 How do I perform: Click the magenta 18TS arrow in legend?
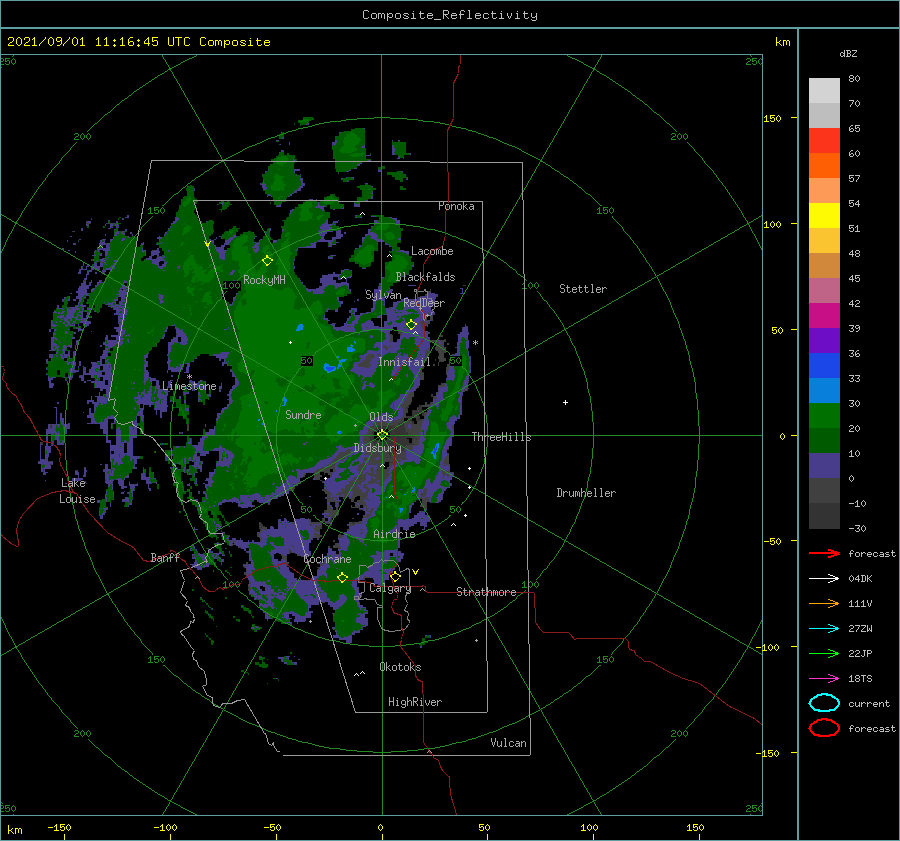click(824, 679)
